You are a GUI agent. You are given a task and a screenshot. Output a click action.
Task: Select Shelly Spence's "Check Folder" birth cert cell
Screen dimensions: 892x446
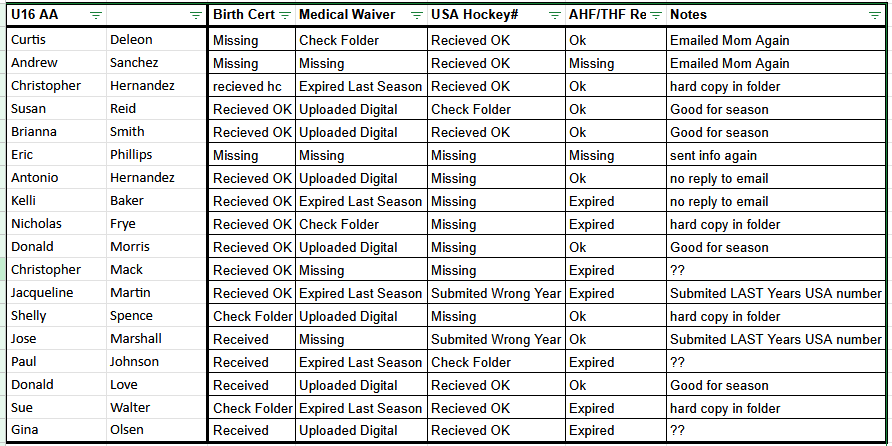(x=252, y=316)
